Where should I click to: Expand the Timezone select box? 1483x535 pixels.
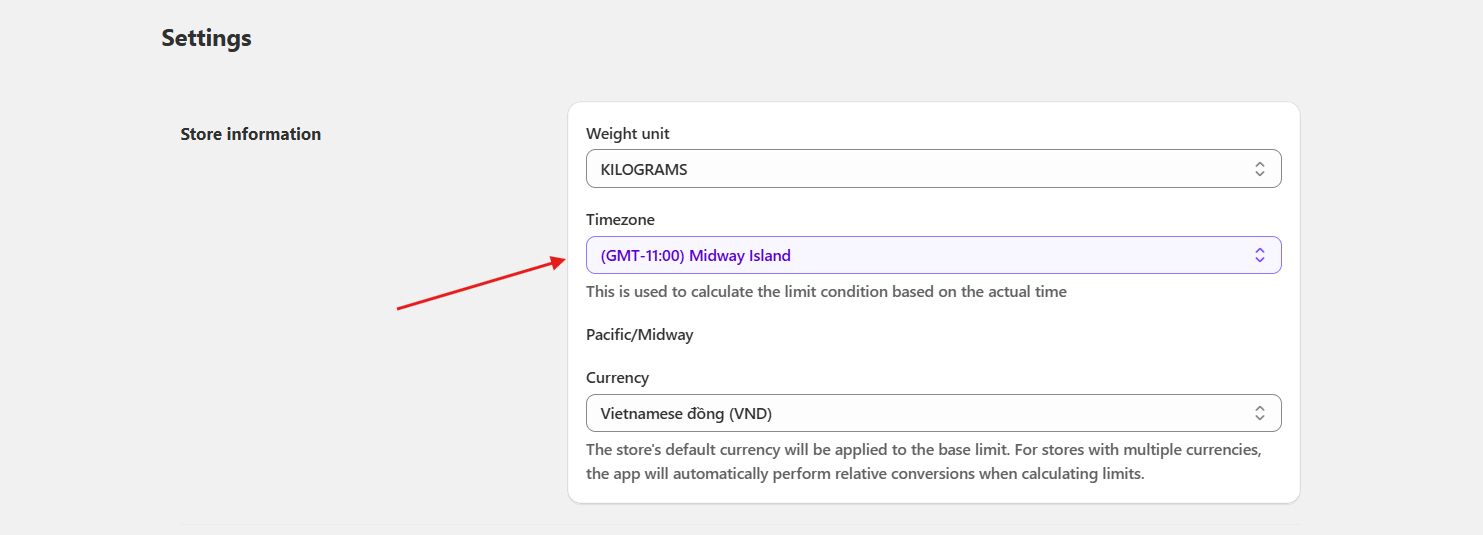tap(932, 255)
